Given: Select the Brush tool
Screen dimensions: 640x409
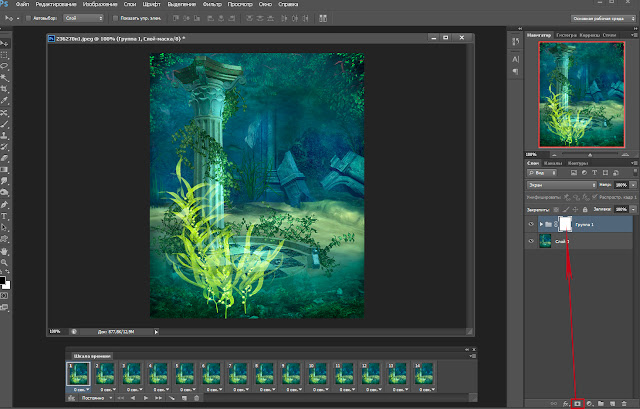Looking at the screenshot, I should 4,124.
